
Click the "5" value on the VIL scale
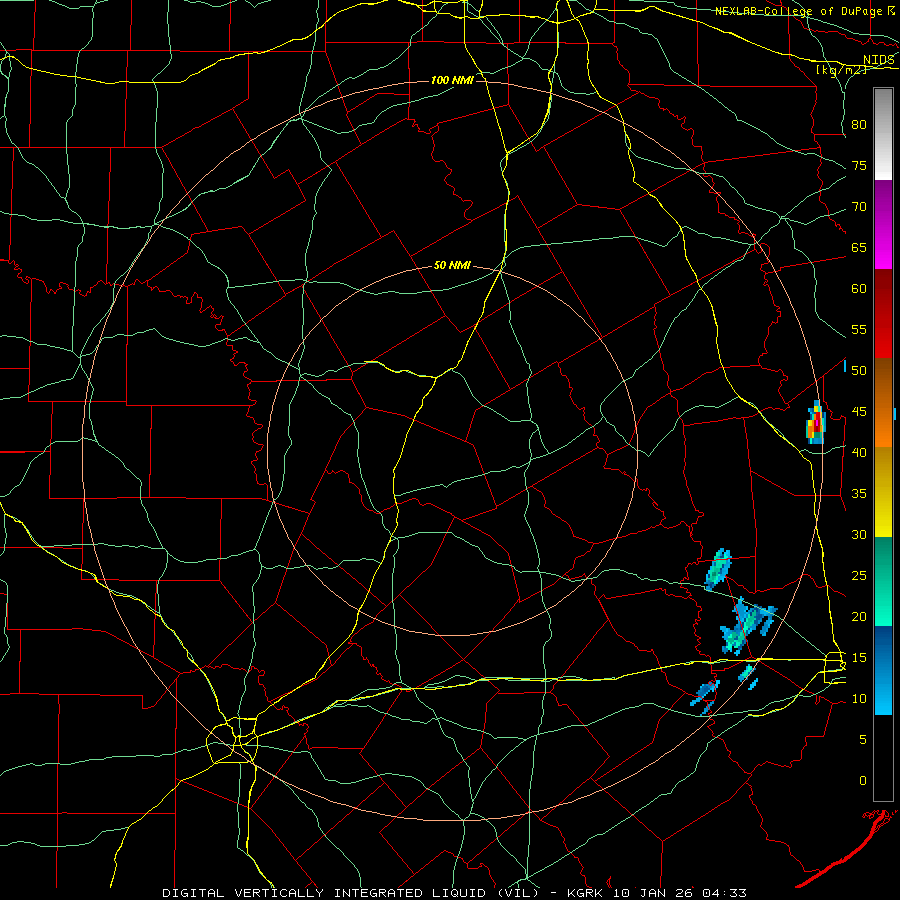pyautogui.click(x=863, y=740)
